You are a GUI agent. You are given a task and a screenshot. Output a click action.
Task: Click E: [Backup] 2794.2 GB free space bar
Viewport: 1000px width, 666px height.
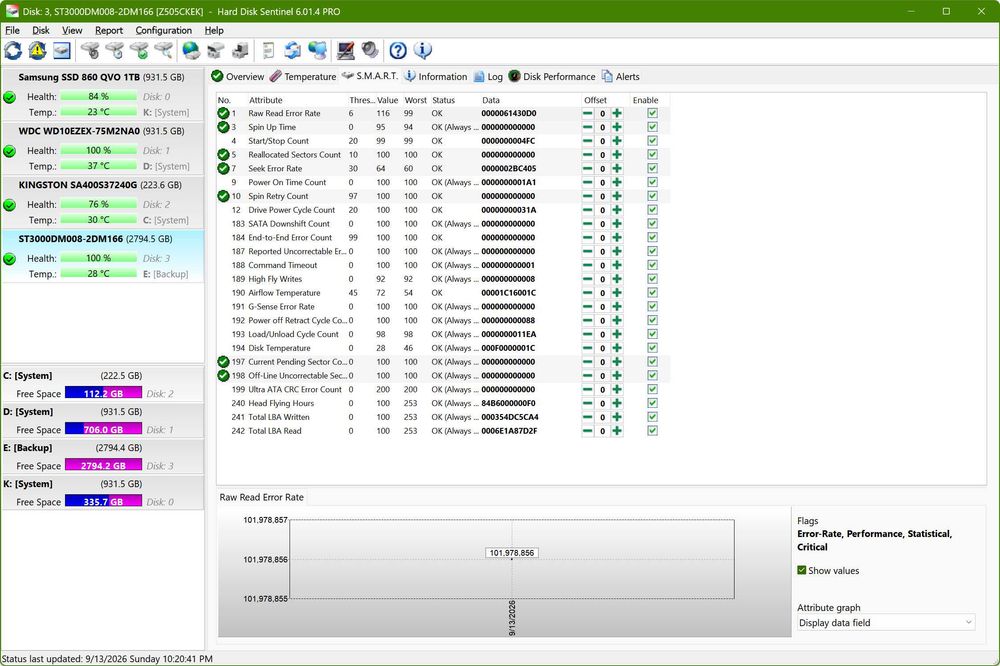pos(103,465)
